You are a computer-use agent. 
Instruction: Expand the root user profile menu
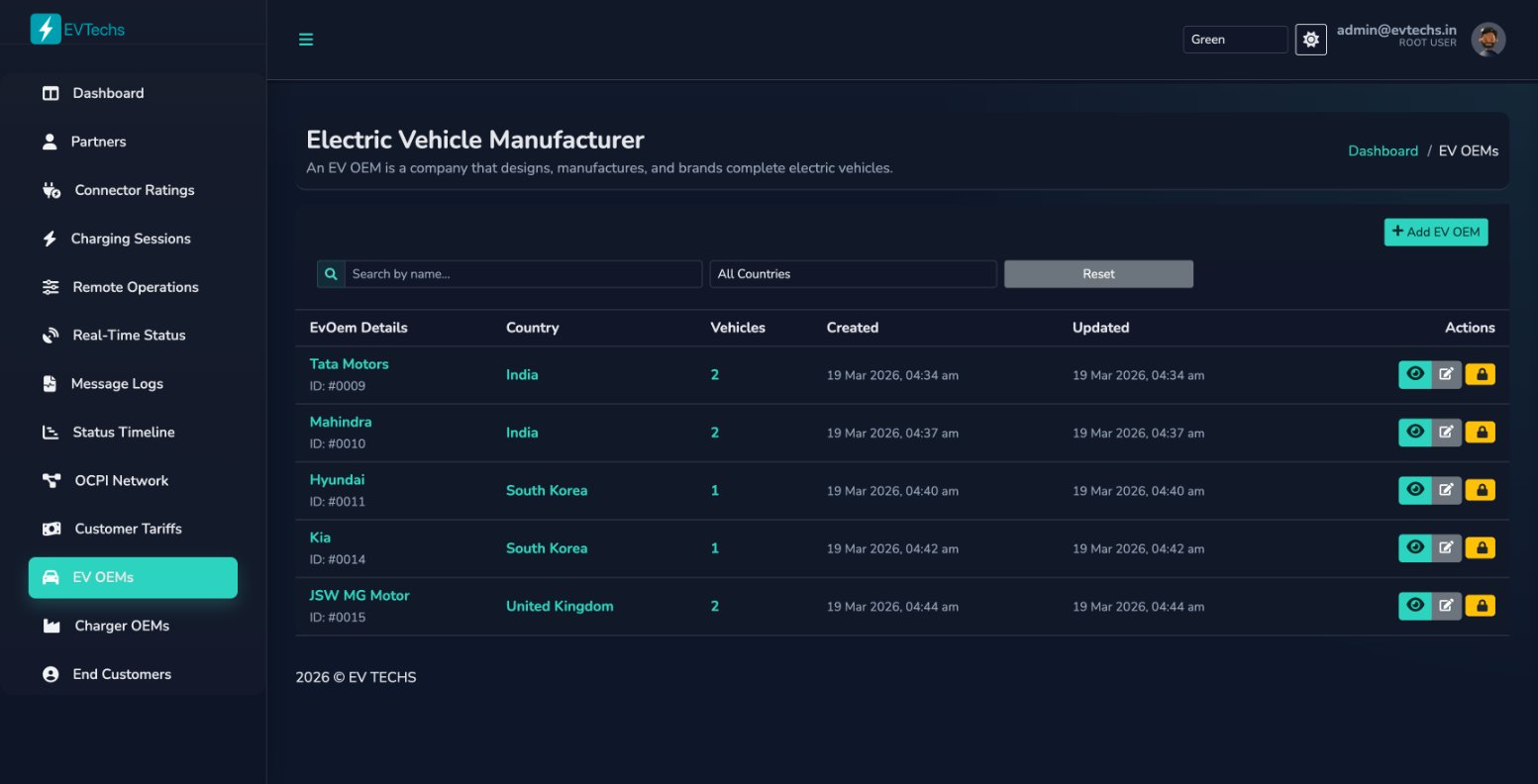tap(1488, 39)
